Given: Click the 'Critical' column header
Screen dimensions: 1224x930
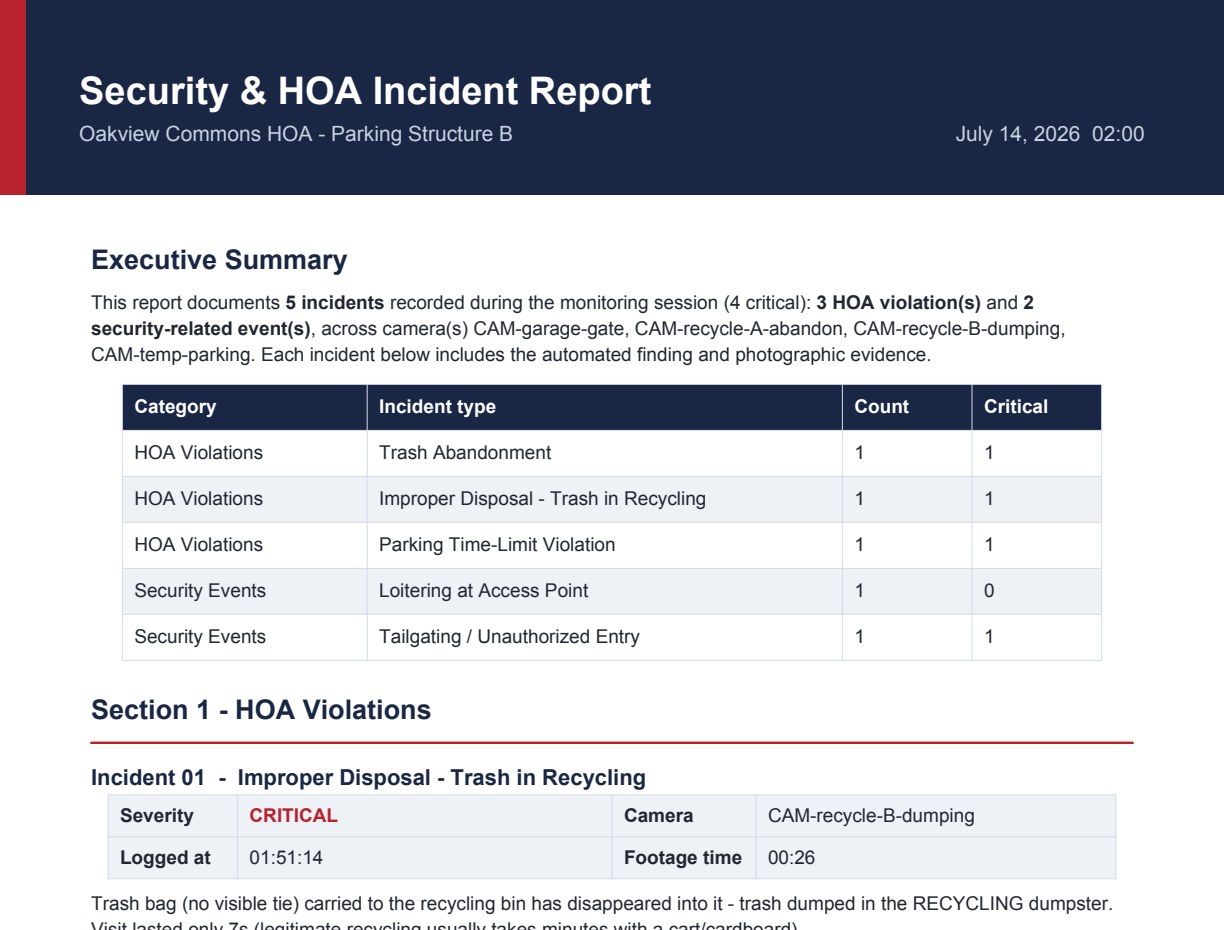Looking at the screenshot, I should pos(1036,407).
